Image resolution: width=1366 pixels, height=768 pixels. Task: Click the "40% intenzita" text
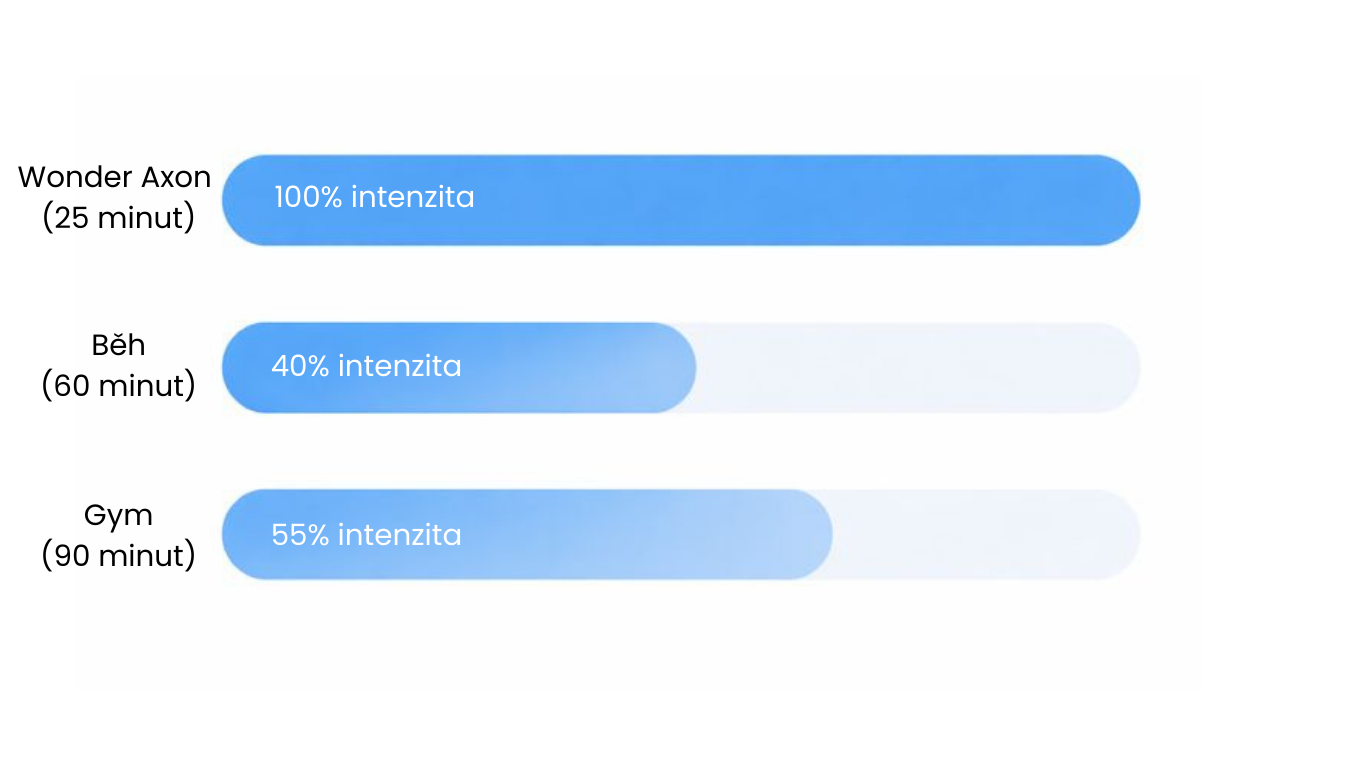(x=366, y=366)
